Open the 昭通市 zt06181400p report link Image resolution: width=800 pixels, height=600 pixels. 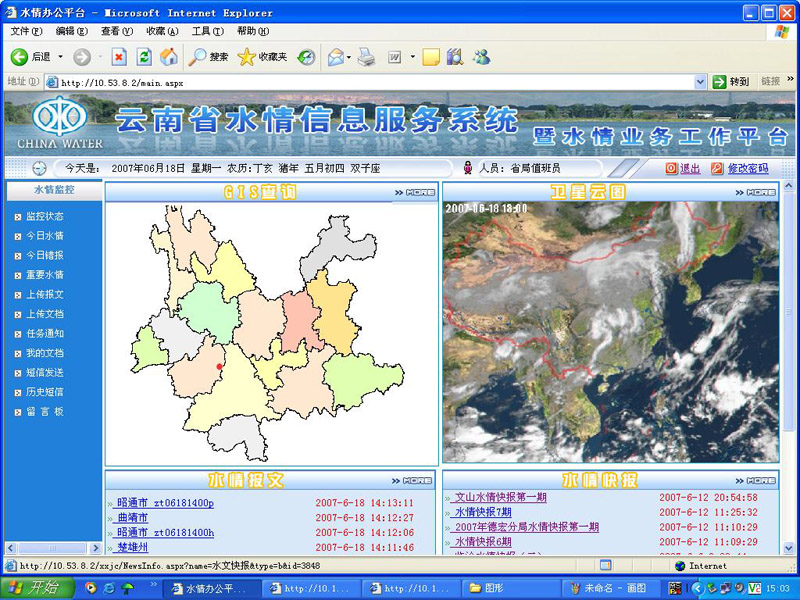165,503
